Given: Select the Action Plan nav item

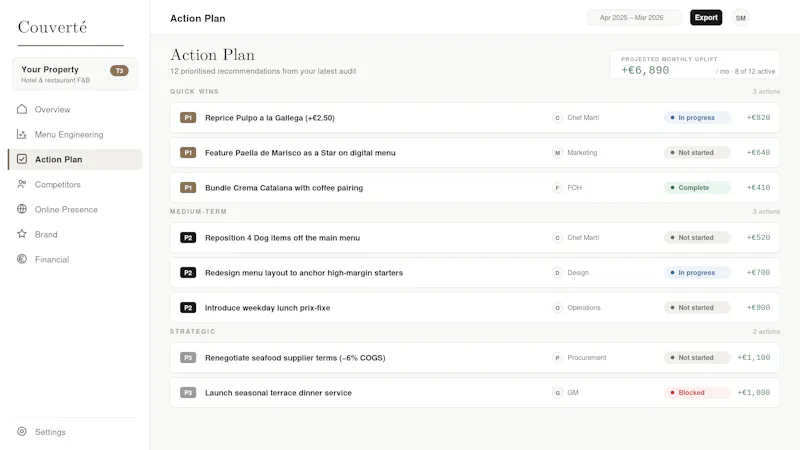Looking at the screenshot, I should click(x=75, y=159).
